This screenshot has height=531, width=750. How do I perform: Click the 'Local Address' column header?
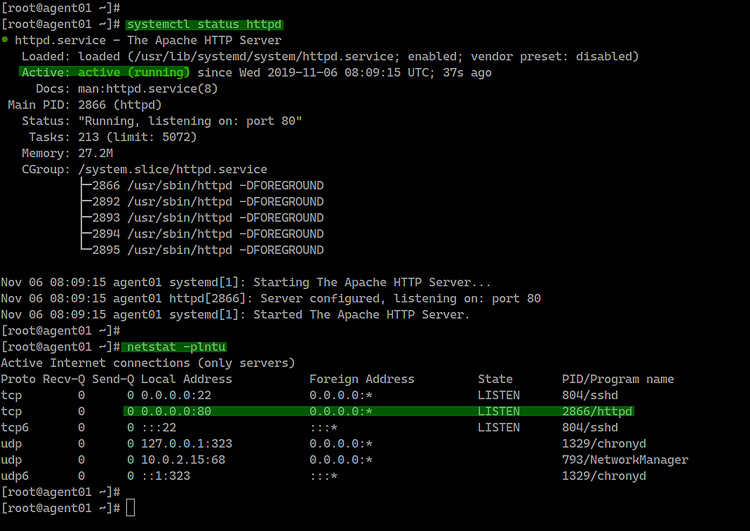[186, 379]
